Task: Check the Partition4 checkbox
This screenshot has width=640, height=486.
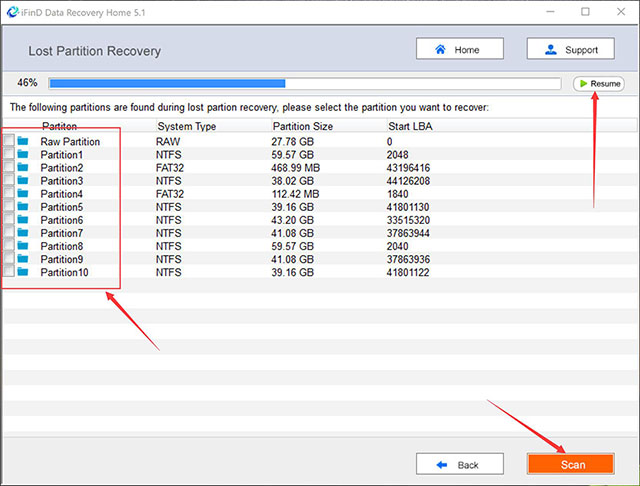Action: click(x=9, y=193)
